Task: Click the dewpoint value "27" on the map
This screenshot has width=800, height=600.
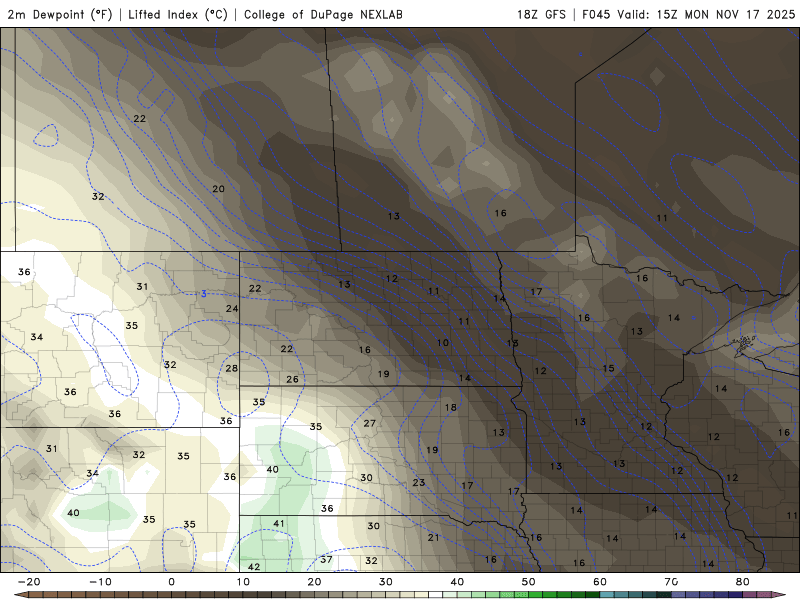Action: click(369, 423)
